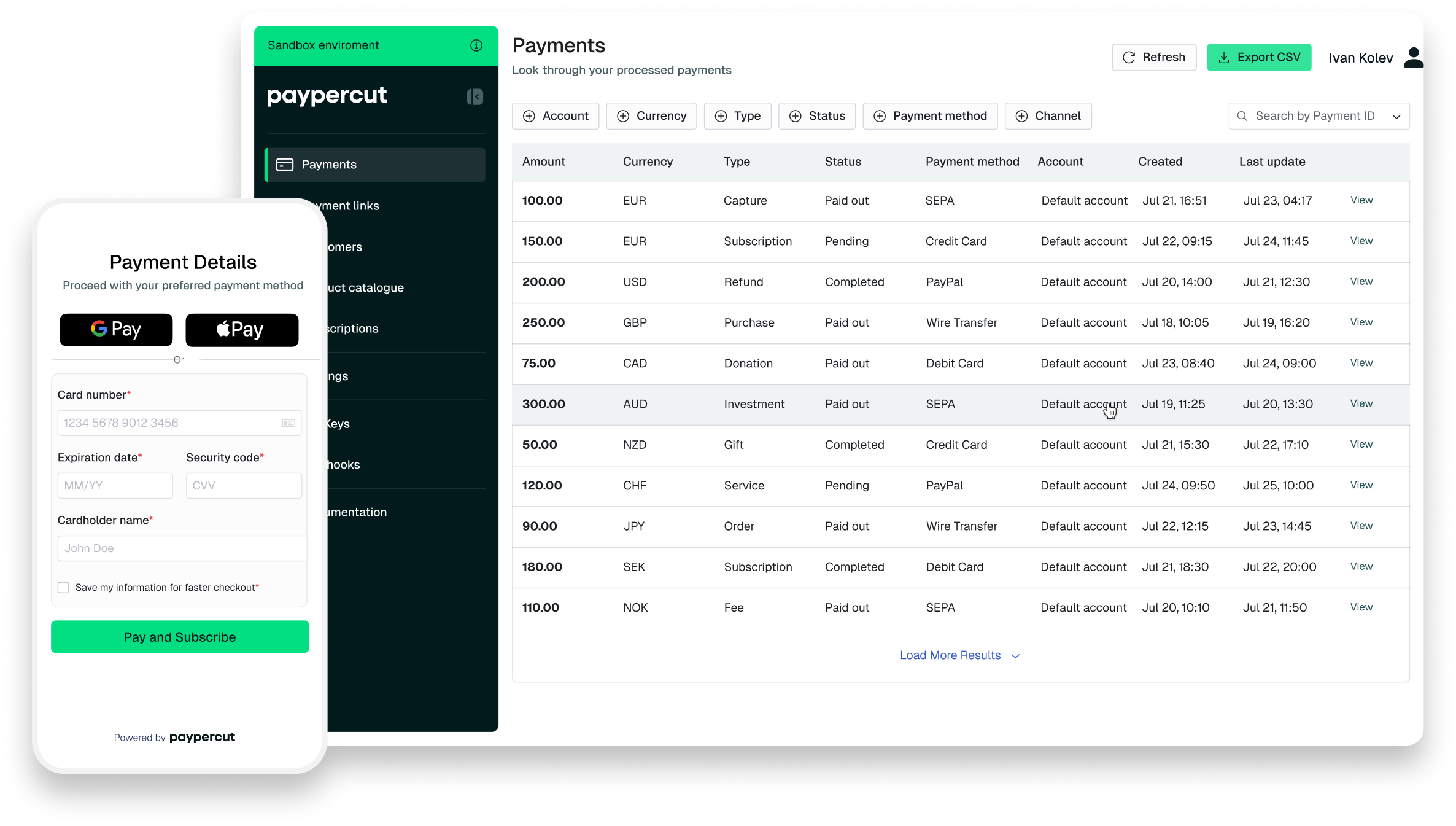This screenshot has width=1456, height=826.
Task: Pay with Google Pay button
Action: pos(116,330)
